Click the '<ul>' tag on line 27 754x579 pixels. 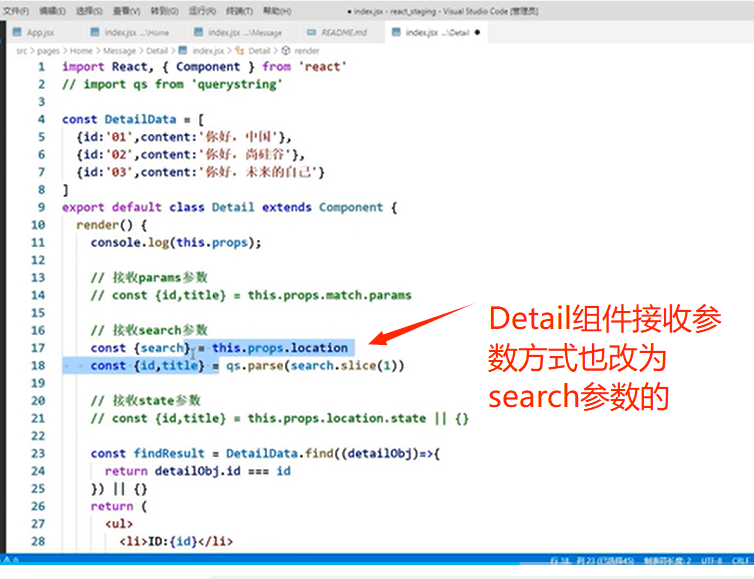pyautogui.click(x=119, y=524)
